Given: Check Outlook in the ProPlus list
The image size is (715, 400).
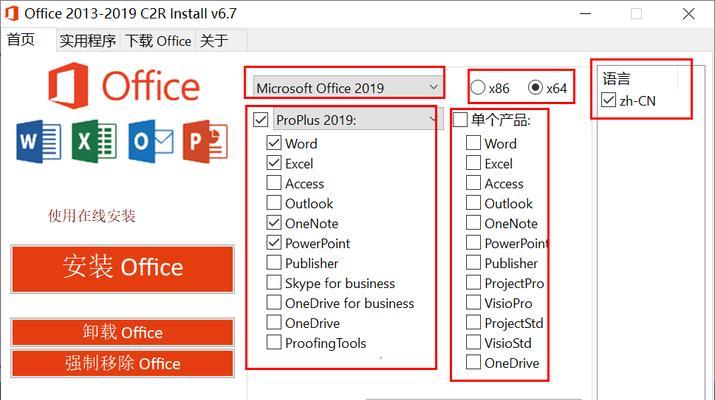Looking at the screenshot, I should point(274,203).
